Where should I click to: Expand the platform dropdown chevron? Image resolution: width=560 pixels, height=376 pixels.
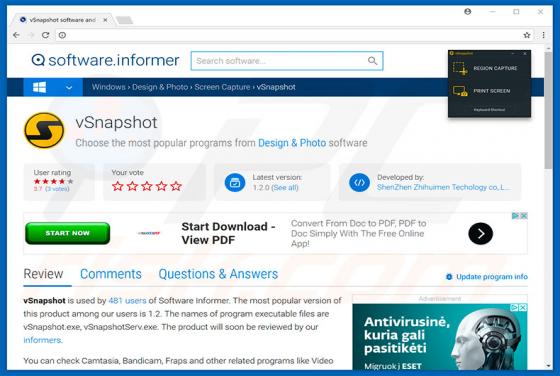[x=69, y=87]
